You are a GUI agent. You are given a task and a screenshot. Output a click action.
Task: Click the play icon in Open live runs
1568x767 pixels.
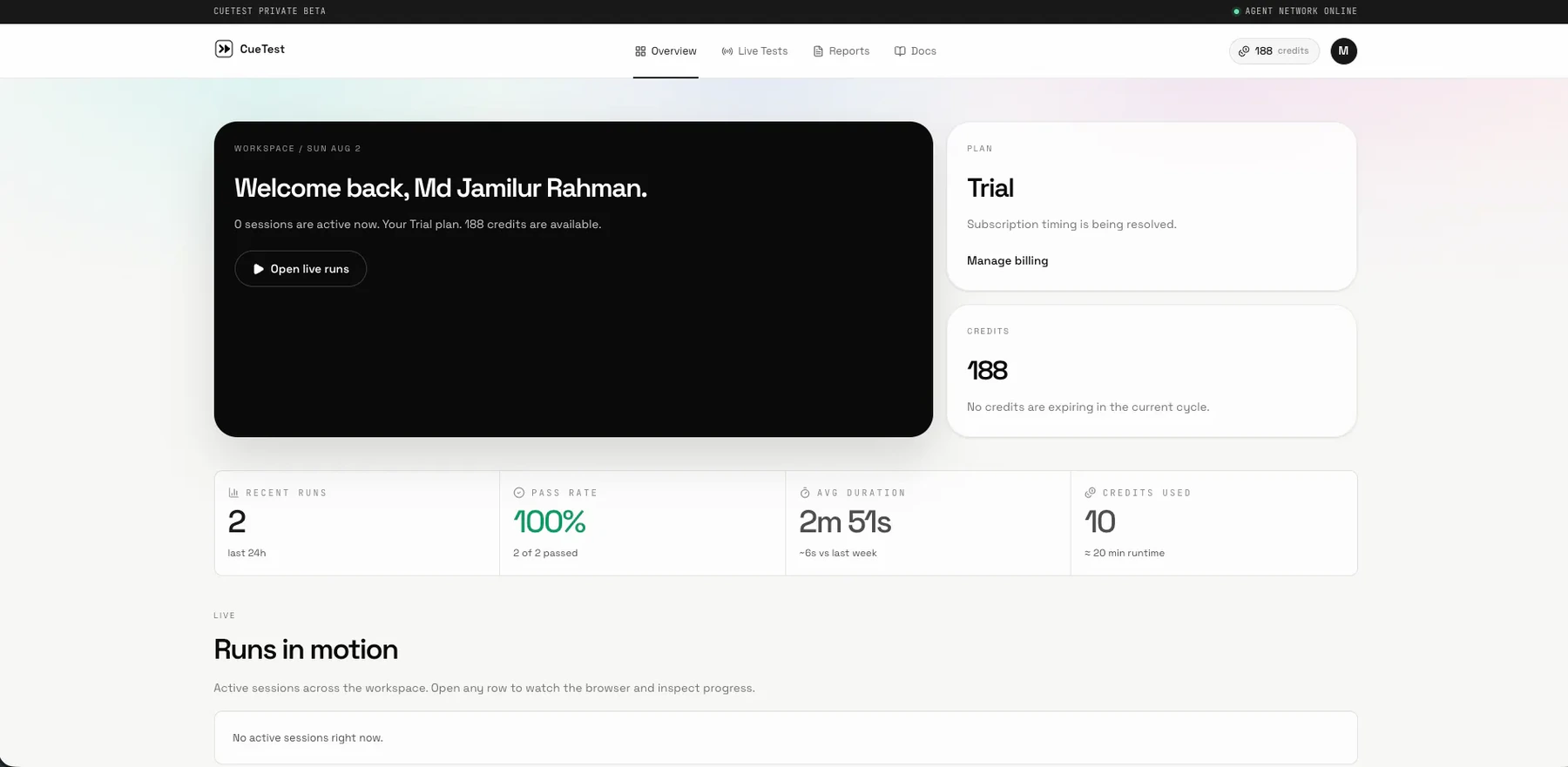[x=259, y=269]
